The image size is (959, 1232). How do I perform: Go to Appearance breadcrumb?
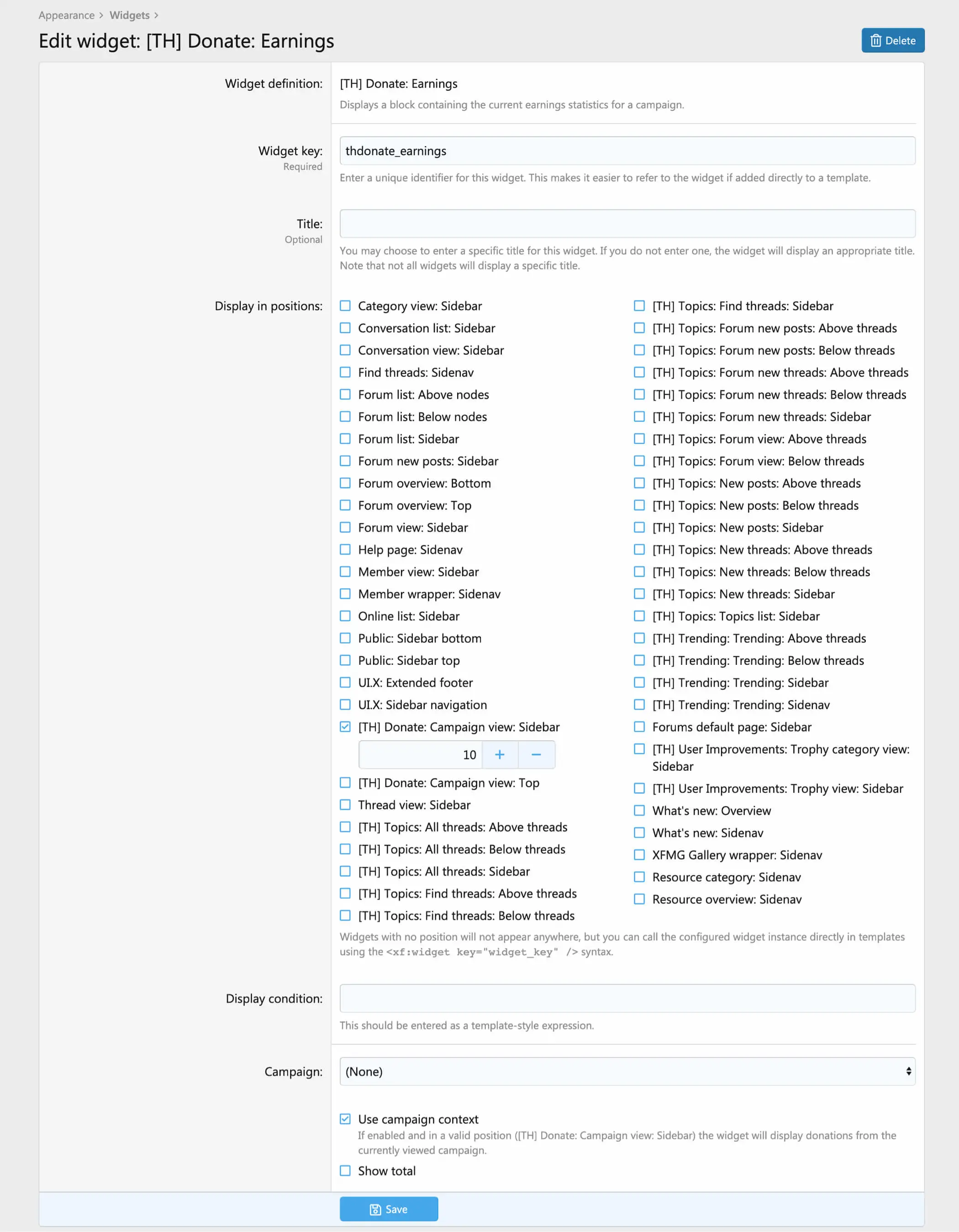coord(67,15)
